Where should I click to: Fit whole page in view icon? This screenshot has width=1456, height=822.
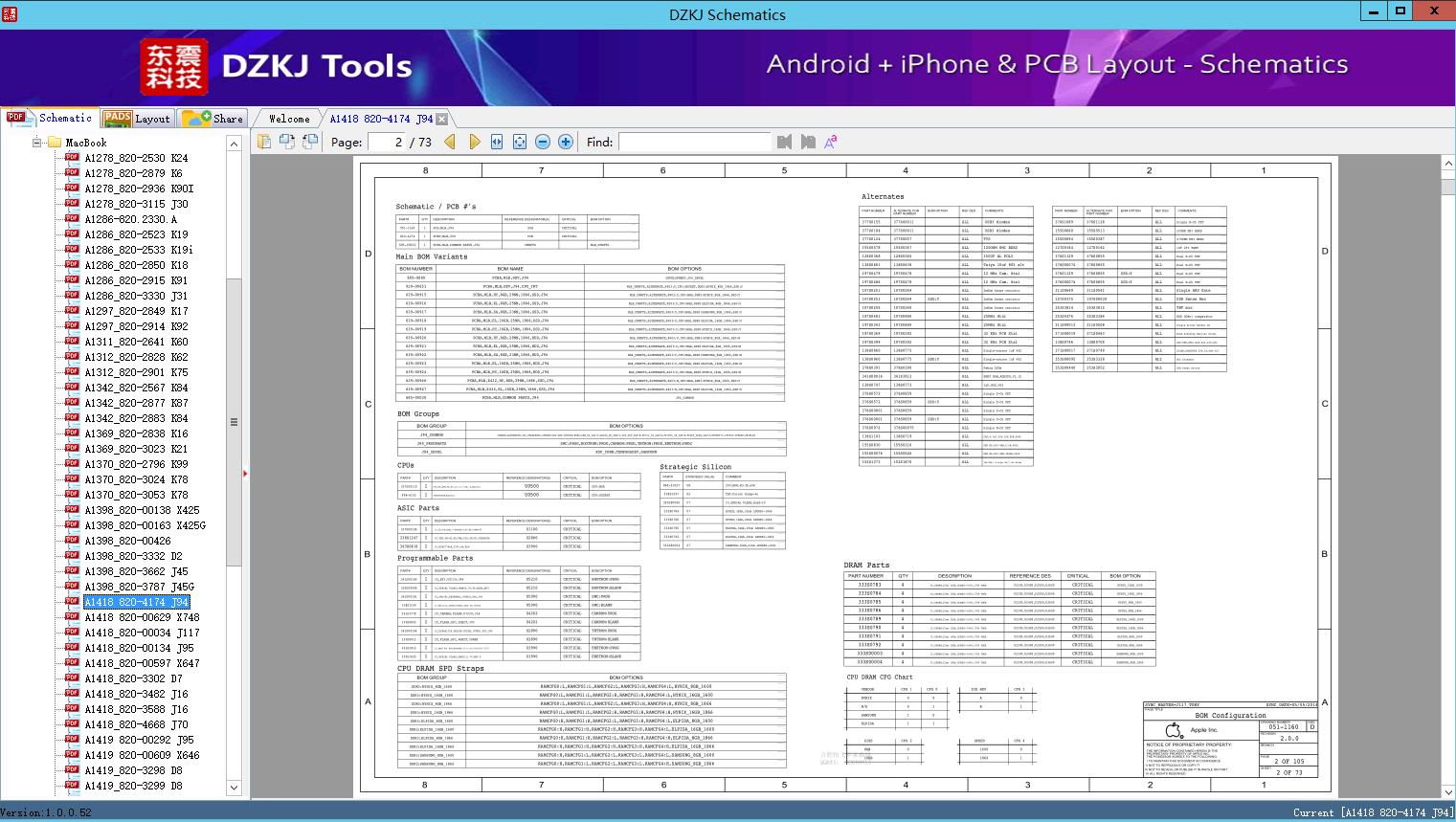520,142
